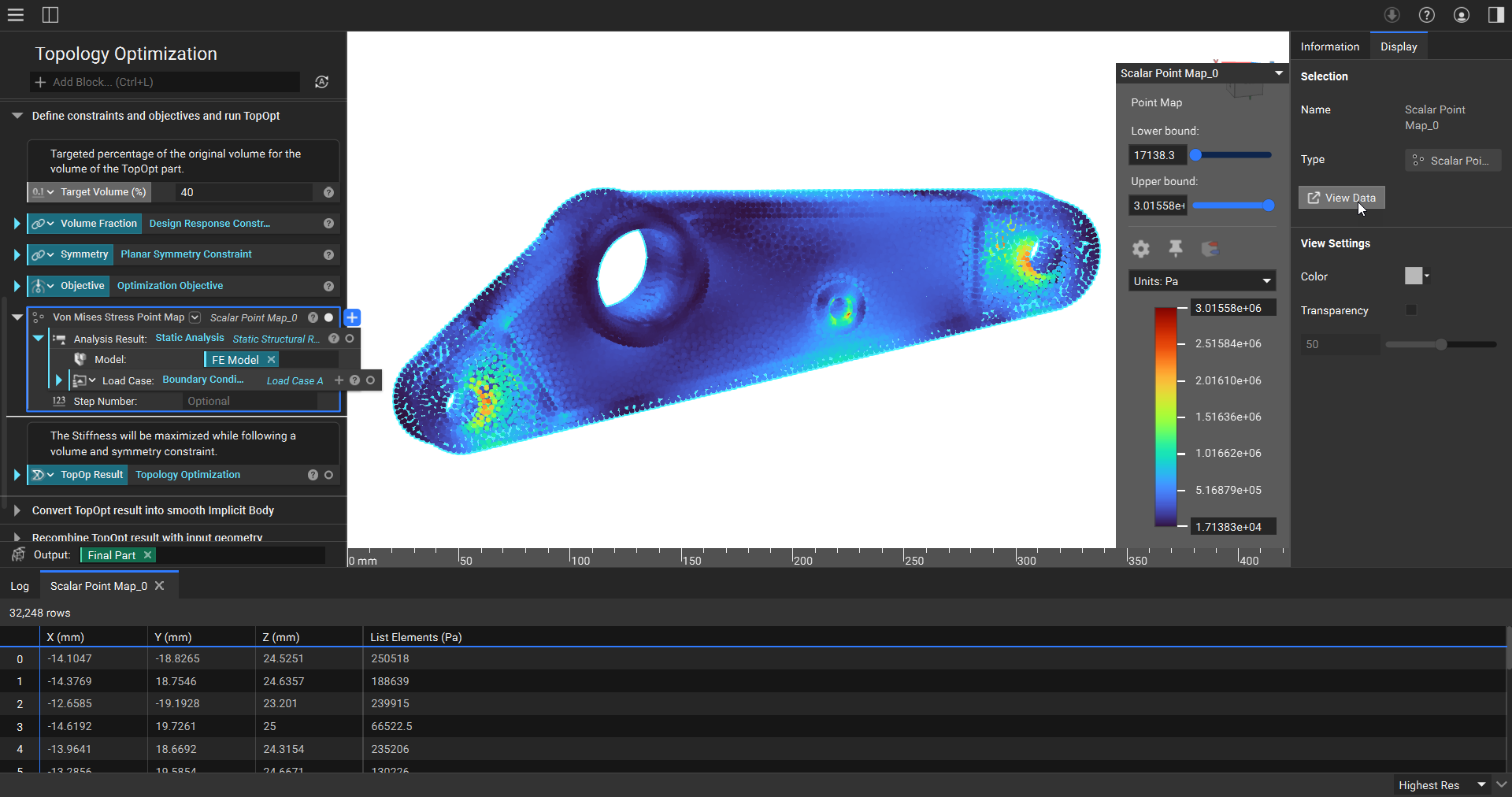1512x797 pixels.
Task: Click the Step Number Optional field
Action: (250, 401)
